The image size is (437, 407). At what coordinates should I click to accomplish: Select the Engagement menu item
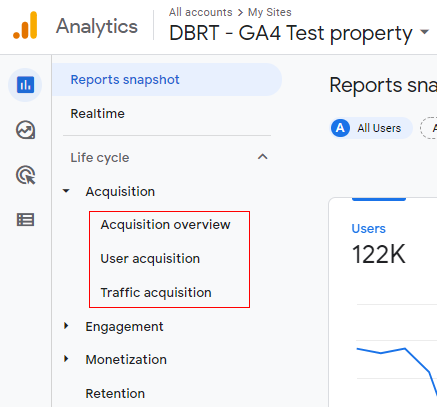[124, 327]
